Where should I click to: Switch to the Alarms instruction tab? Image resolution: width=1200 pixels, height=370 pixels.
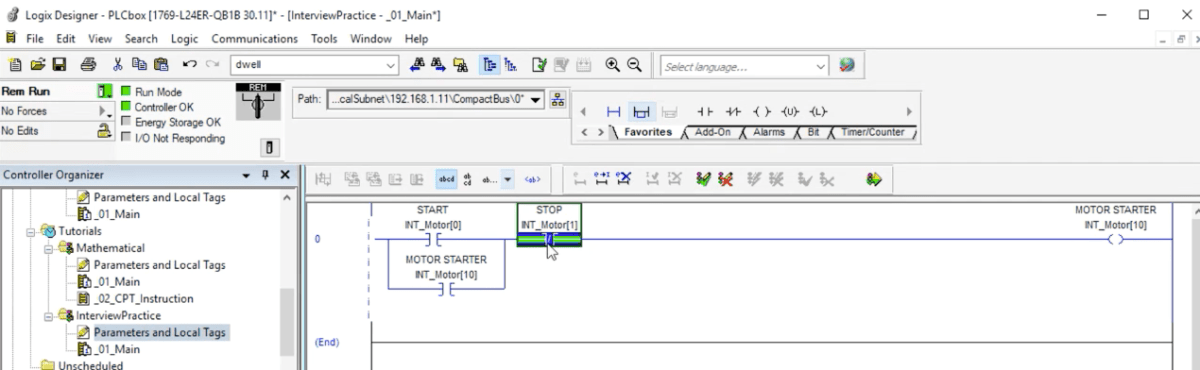769,132
